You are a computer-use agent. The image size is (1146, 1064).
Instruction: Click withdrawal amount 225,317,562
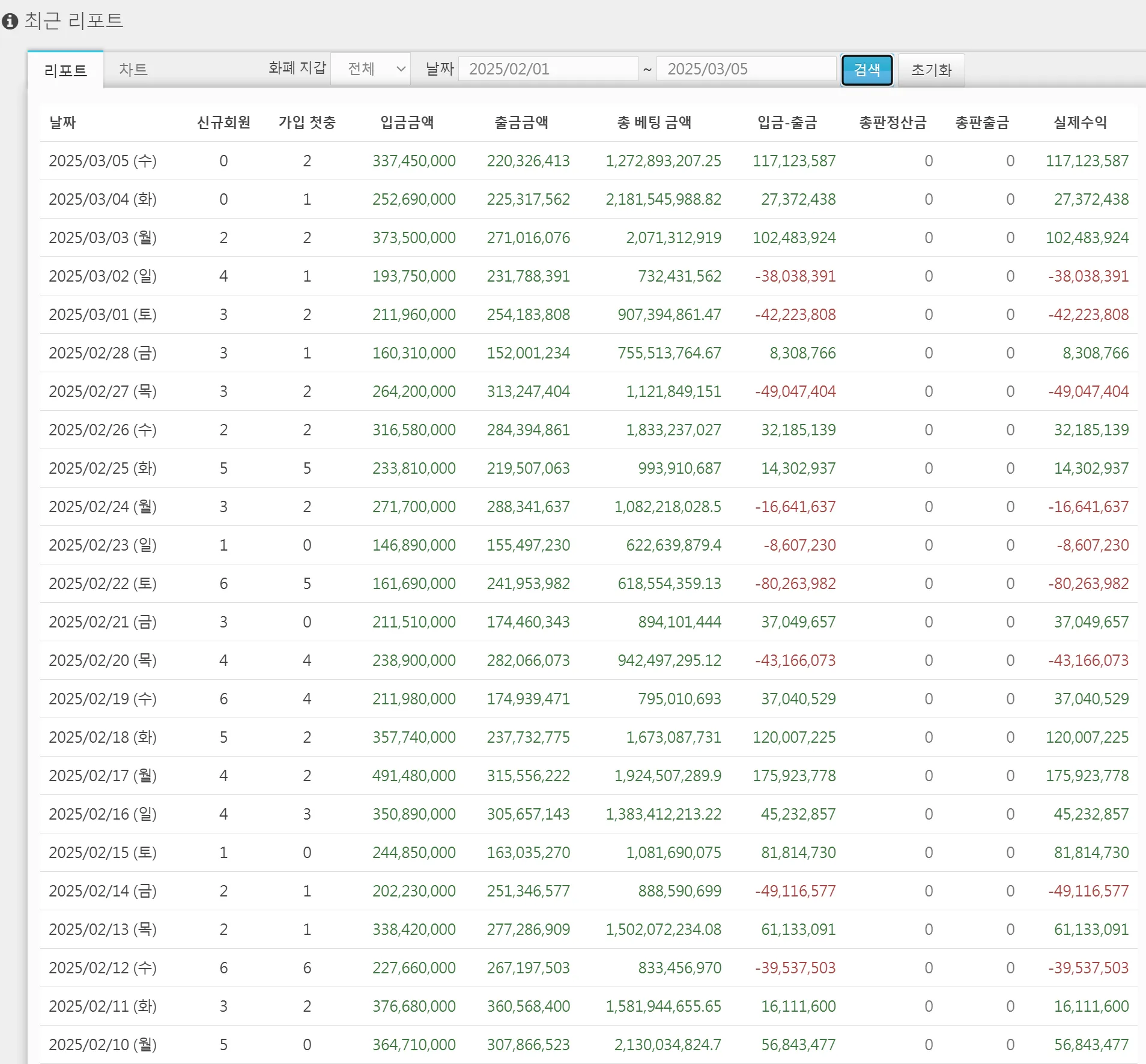pyautogui.click(x=528, y=199)
